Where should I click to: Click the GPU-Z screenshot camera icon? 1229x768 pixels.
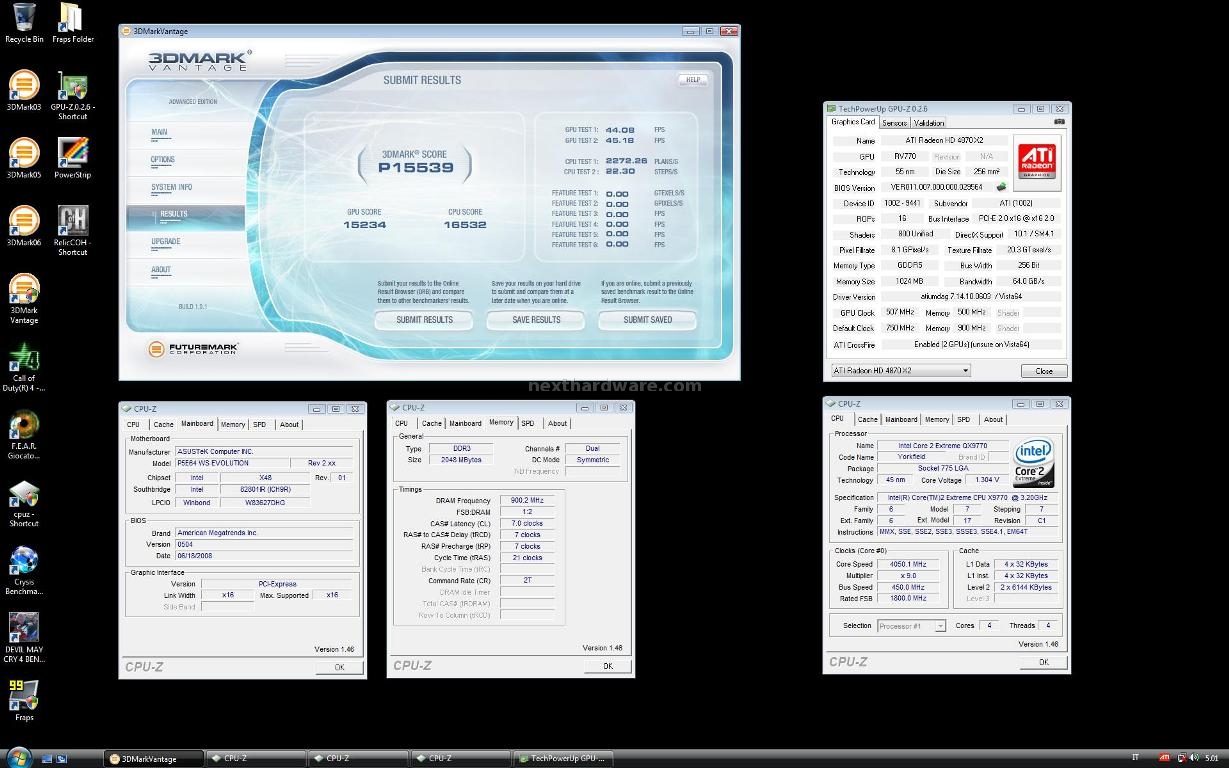tap(1060, 122)
